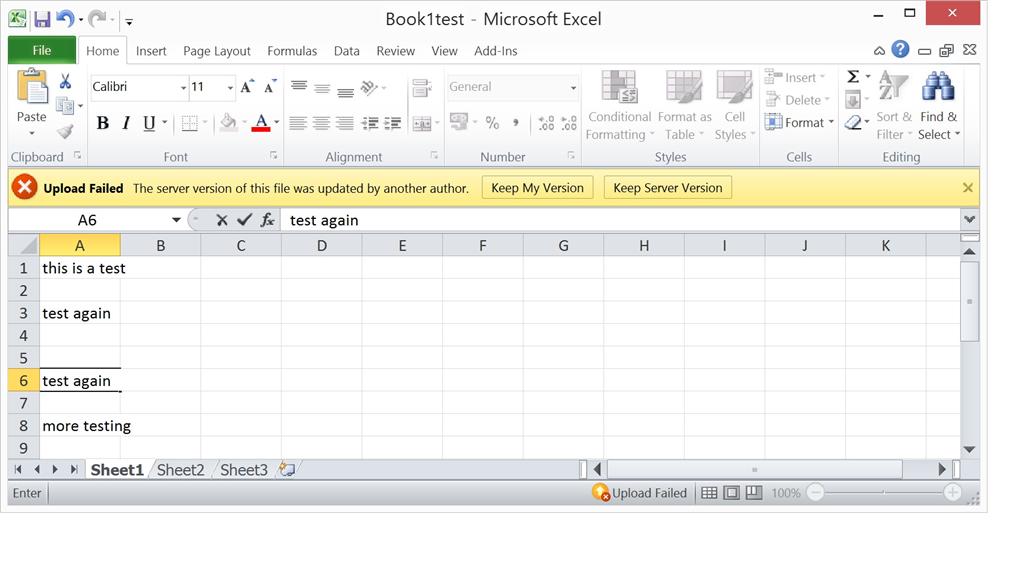
Task: Click the Merge & Center icon
Action: (424, 123)
